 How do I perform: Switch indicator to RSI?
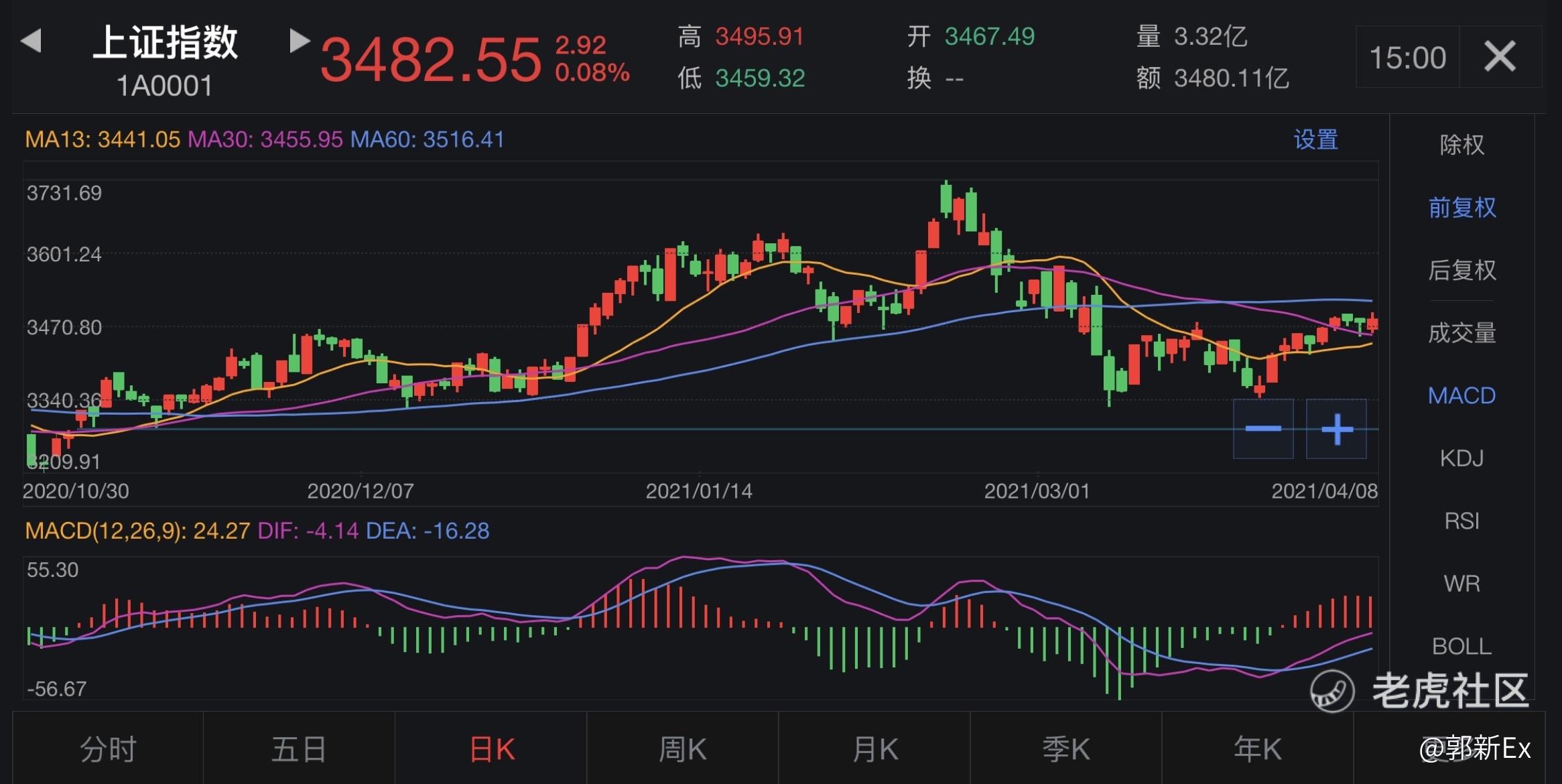(x=1461, y=521)
